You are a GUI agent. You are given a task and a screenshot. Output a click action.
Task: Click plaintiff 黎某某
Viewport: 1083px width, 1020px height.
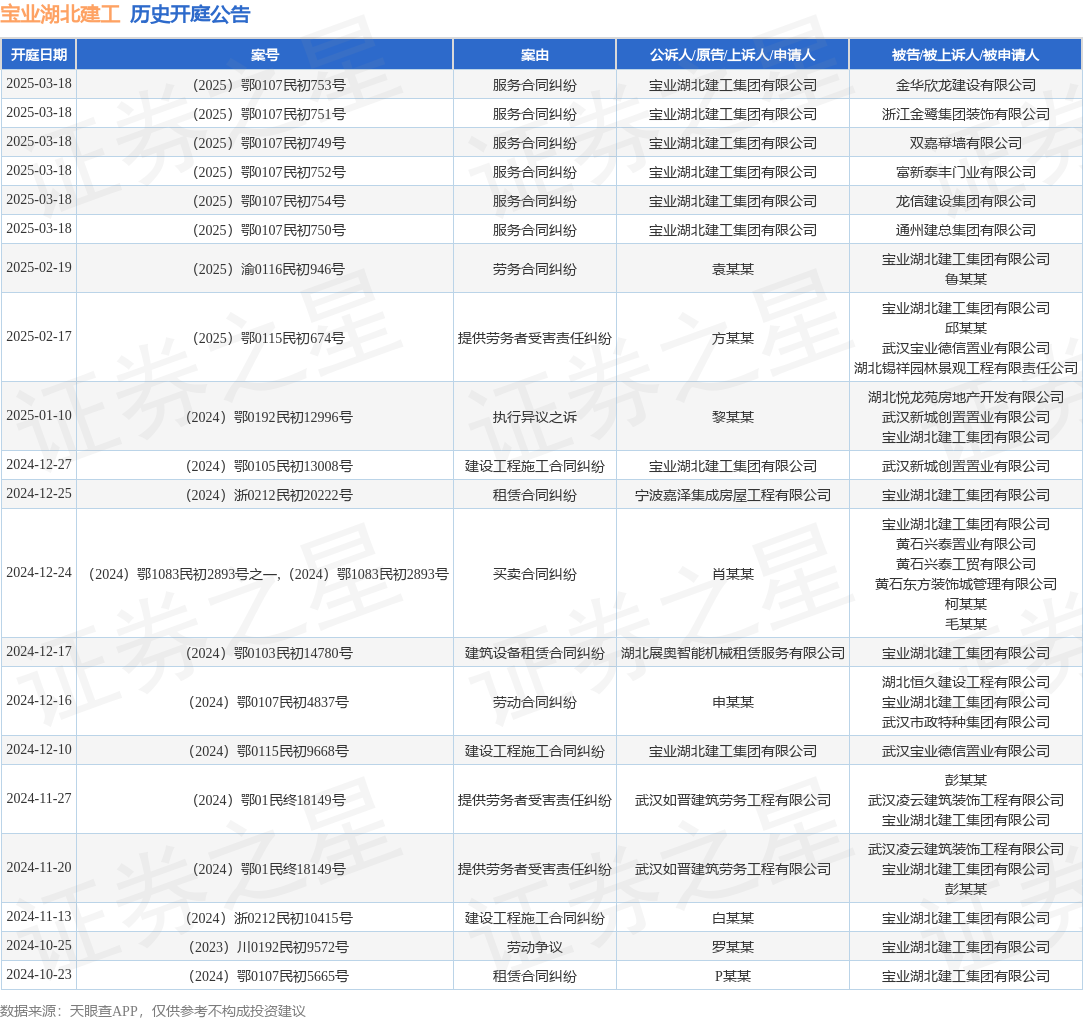click(733, 417)
